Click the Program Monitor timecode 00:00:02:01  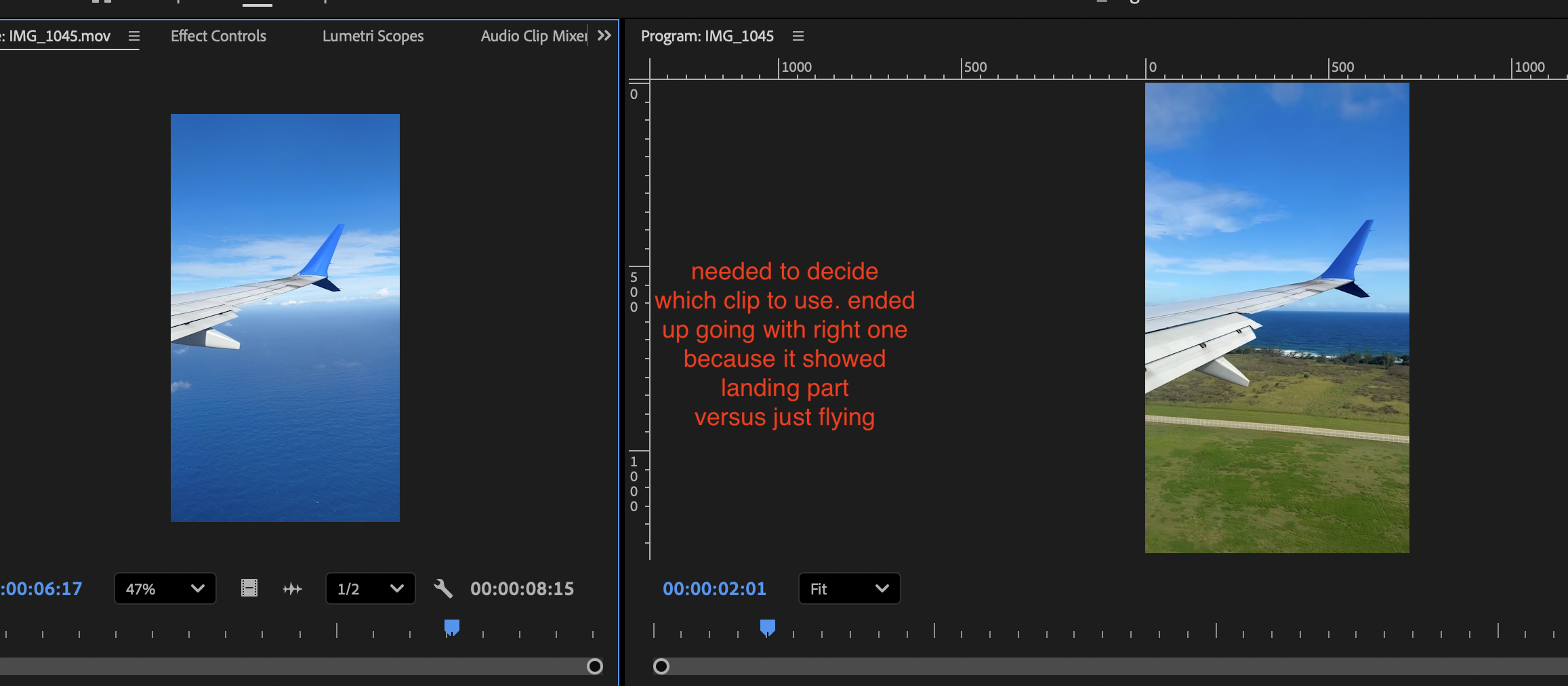pos(714,588)
